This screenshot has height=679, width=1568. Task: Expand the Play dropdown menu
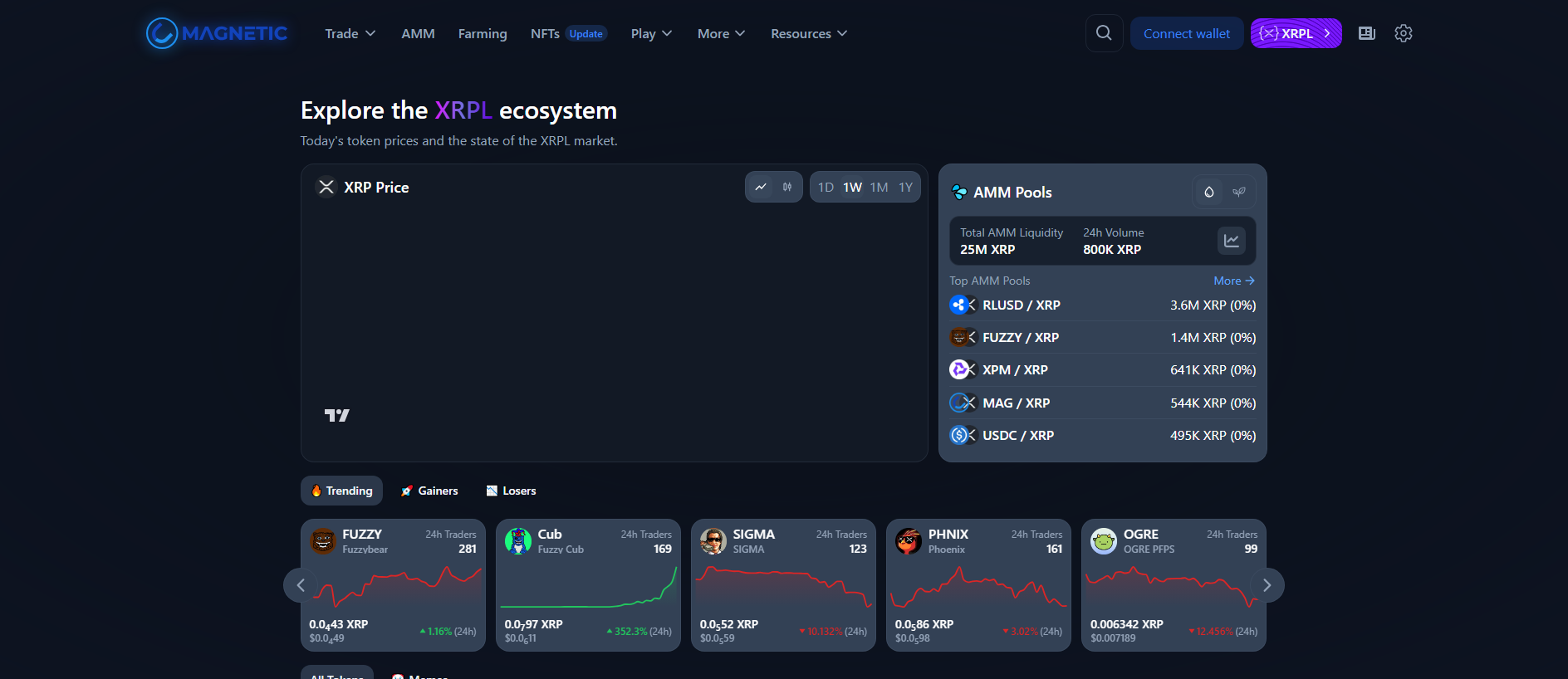pyautogui.click(x=651, y=33)
